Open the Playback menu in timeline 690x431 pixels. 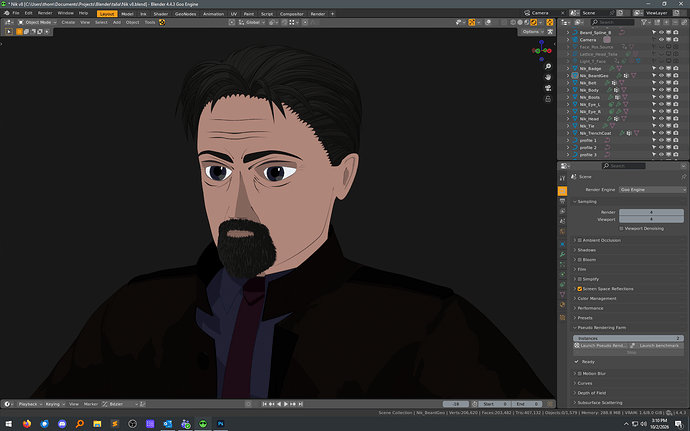[x=29, y=404]
